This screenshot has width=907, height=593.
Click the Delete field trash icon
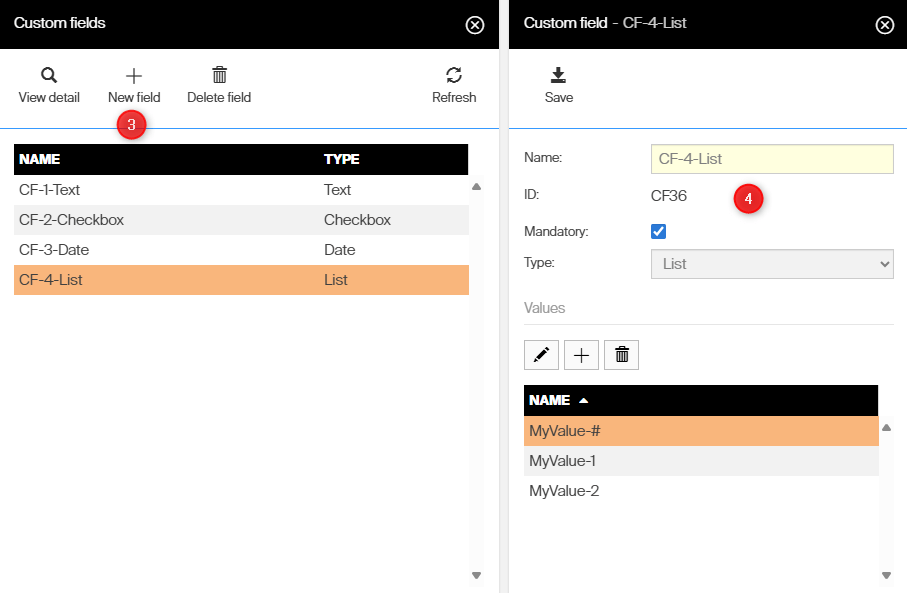(x=219, y=76)
